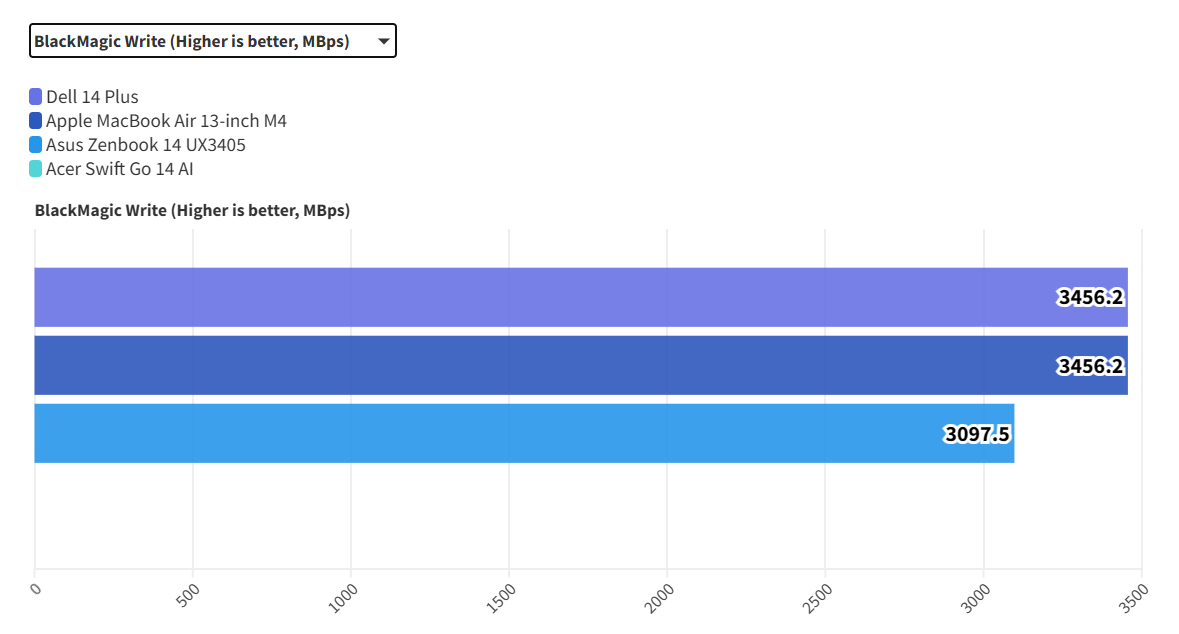Click the top bar's 3456.2 value label
Image resolution: width=1179 pixels, height=634 pixels.
[1091, 297]
